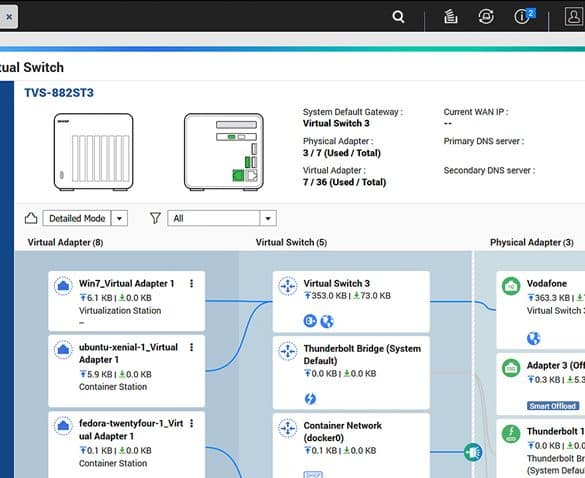The image size is (585, 478).
Task: Select the Virtual Switch 3 card title
Action: tap(337, 284)
